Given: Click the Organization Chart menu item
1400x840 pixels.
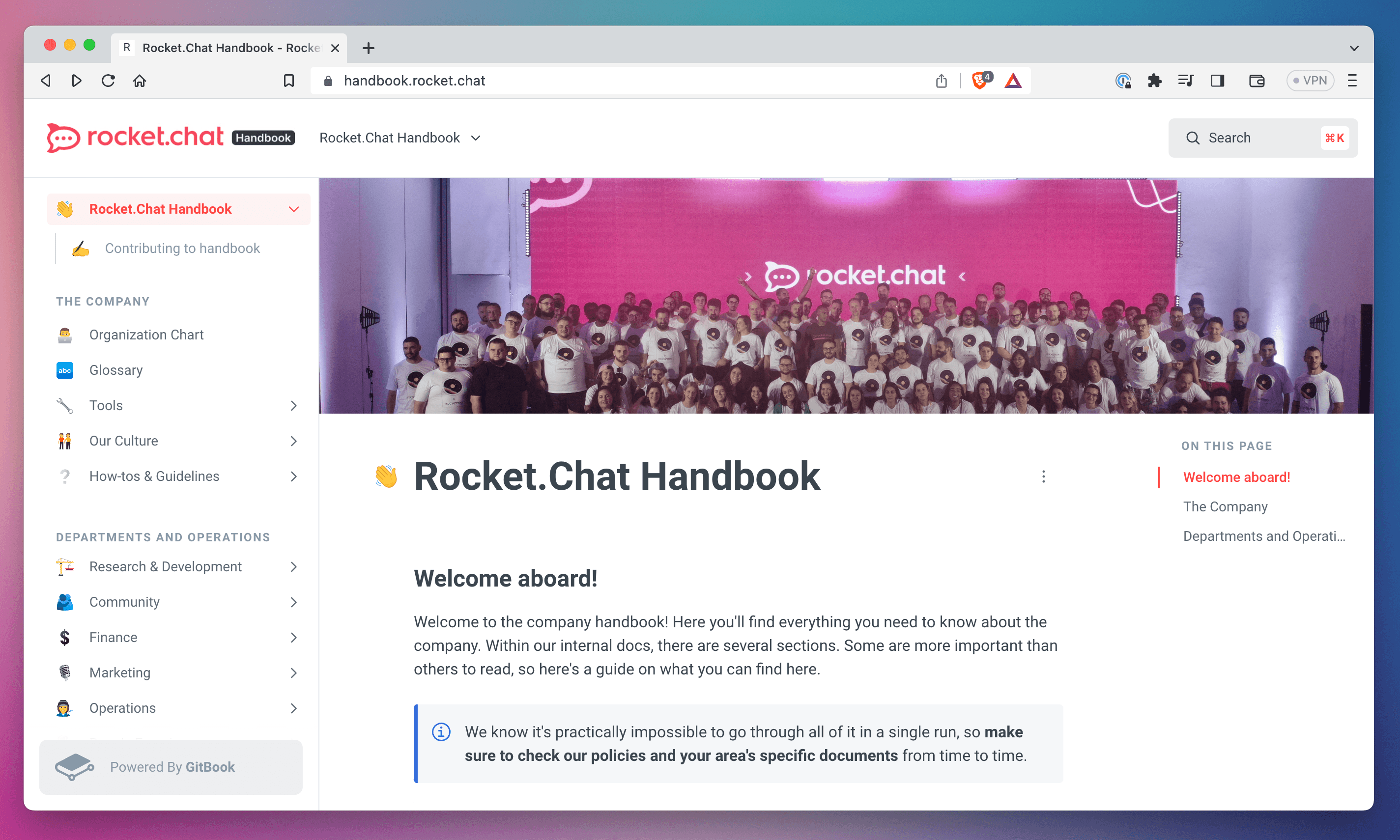Looking at the screenshot, I should [x=147, y=335].
